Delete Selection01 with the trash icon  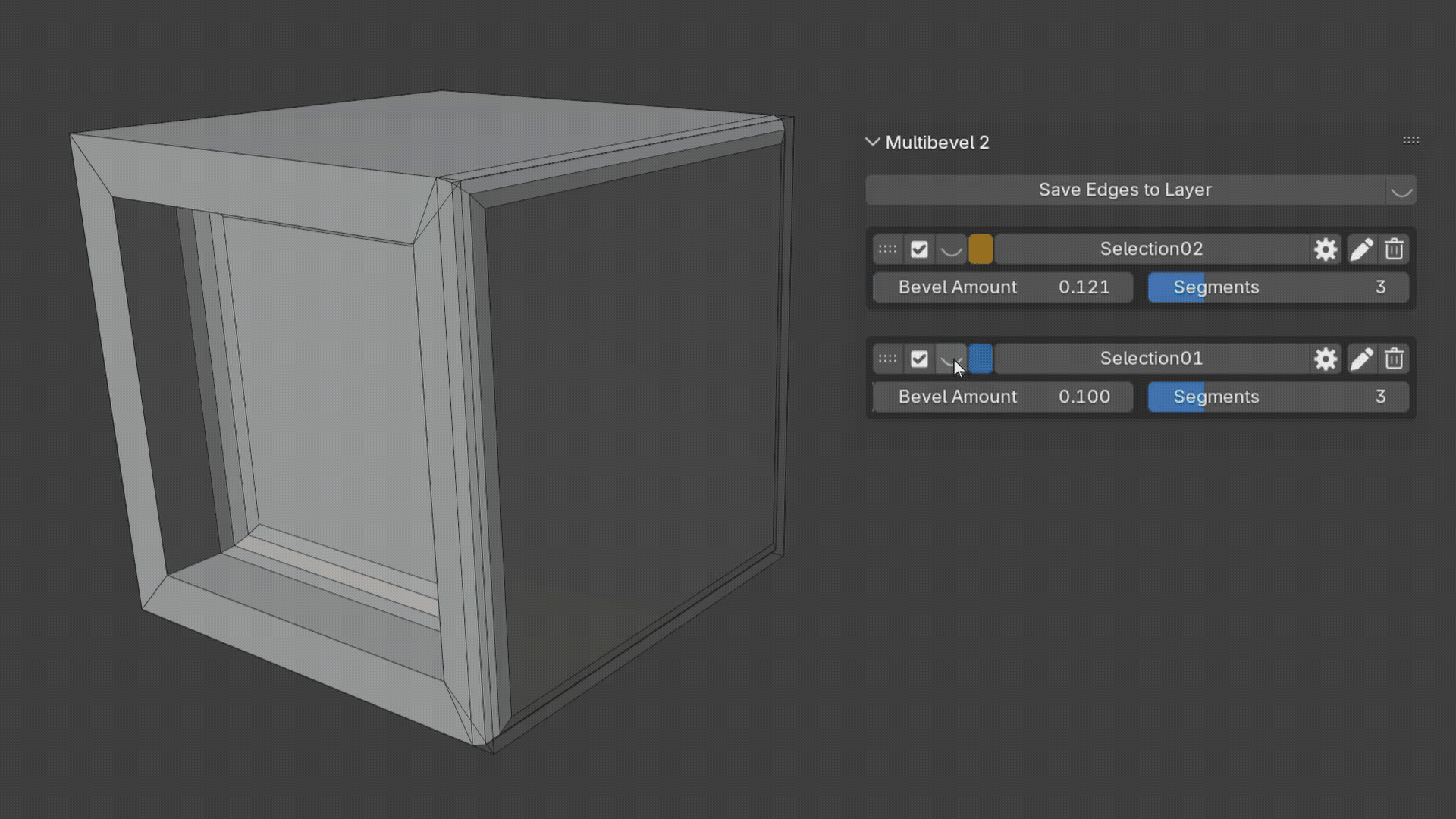click(x=1394, y=359)
